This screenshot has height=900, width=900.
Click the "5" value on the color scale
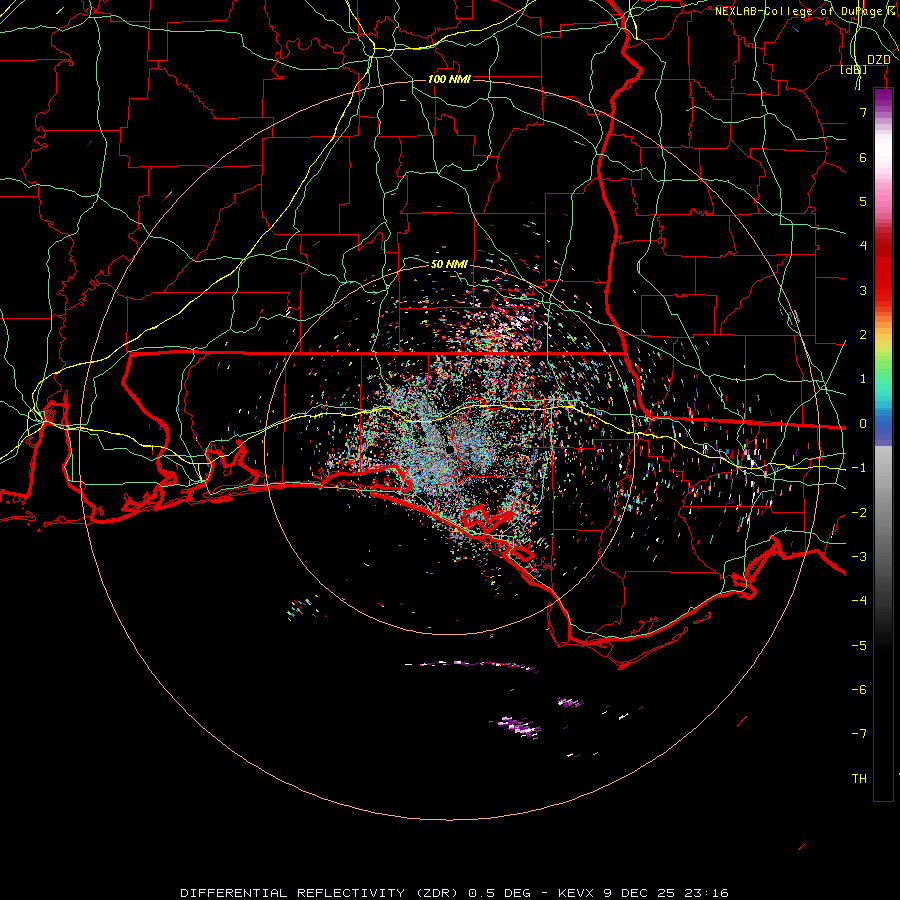tap(863, 201)
